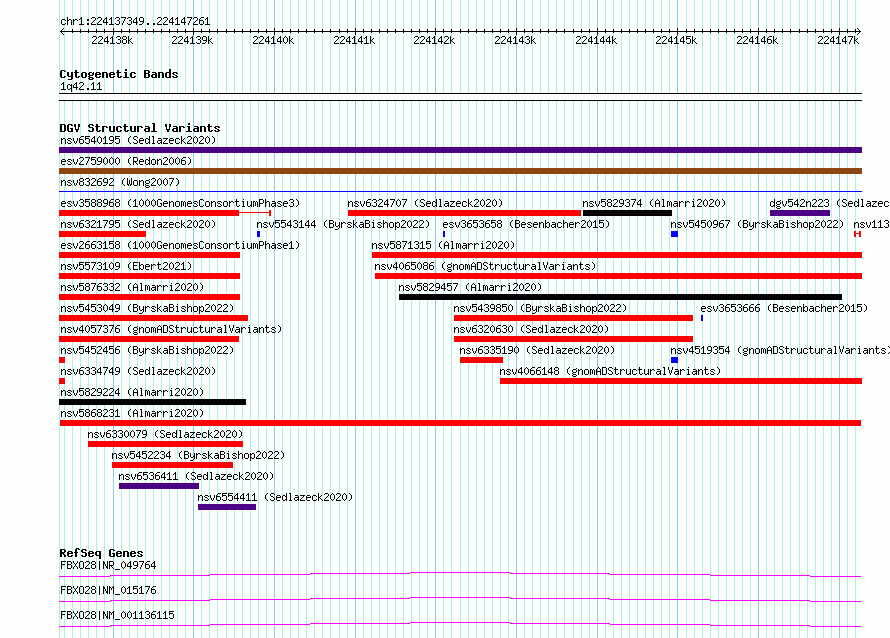Click the nsv5573109 (Ebert2021) label
890x638 pixels.
[x=126, y=266]
